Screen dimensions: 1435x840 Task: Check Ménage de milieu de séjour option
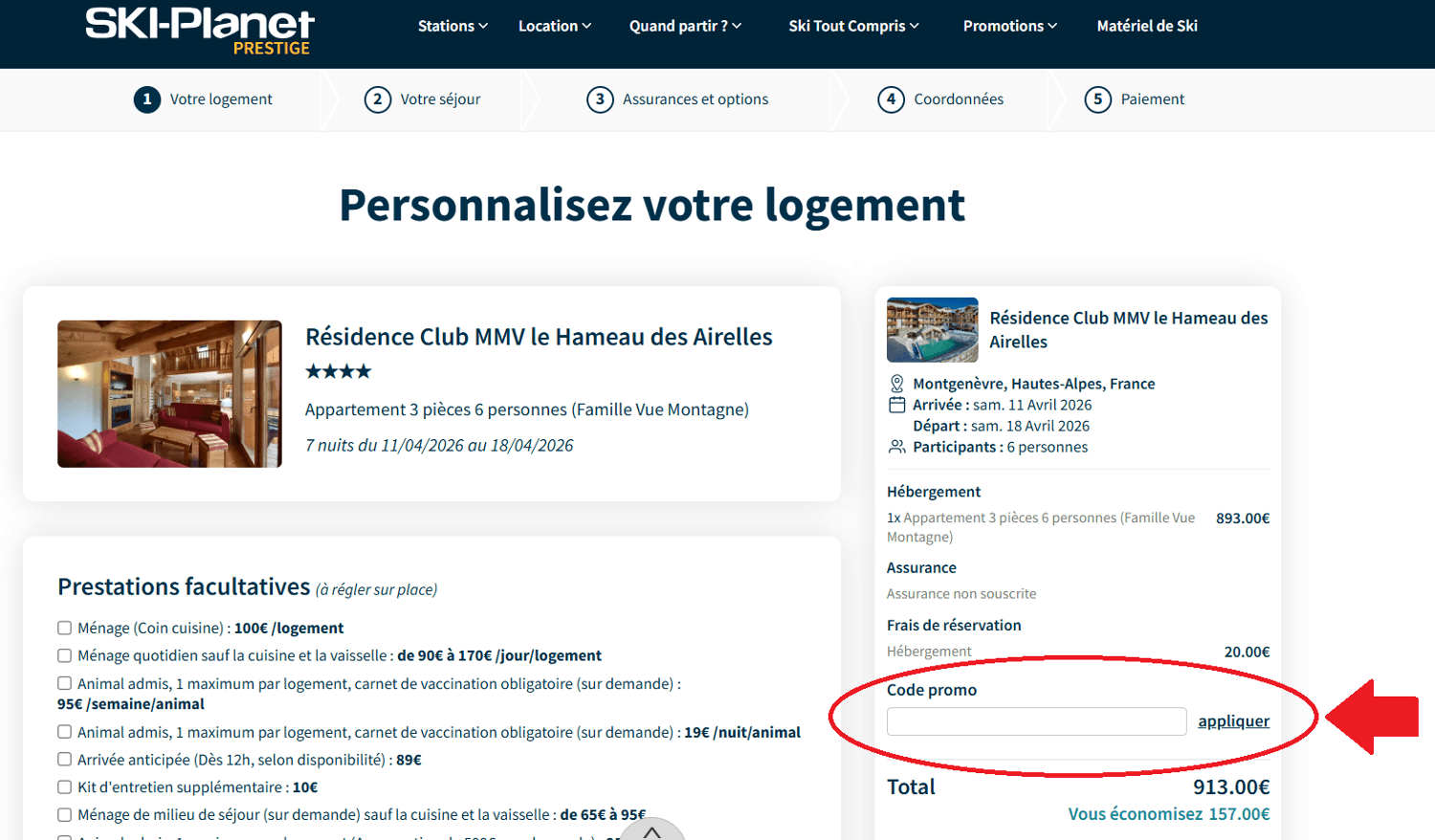pos(64,815)
